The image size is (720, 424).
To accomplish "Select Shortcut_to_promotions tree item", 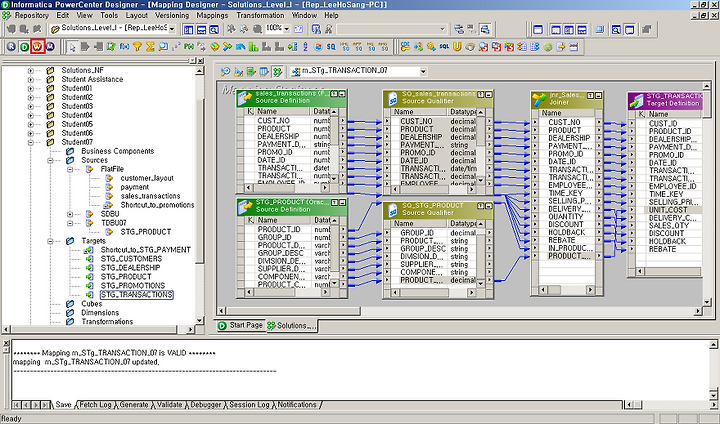I will (x=157, y=205).
